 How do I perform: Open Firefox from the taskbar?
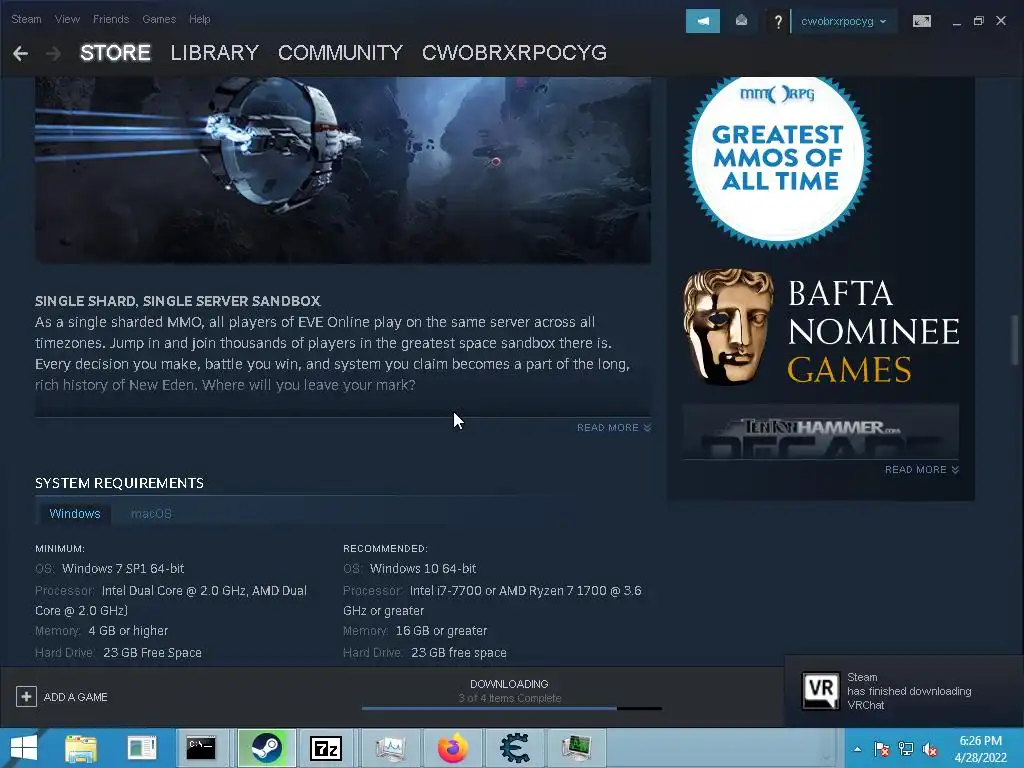pyautogui.click(x=453, y=748)
